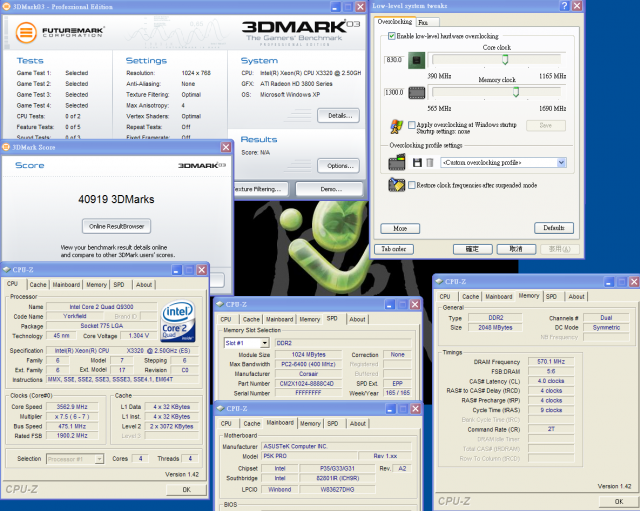Delete profile using the trash bin icon
This screenshot has height=511, width=640.
429,162
